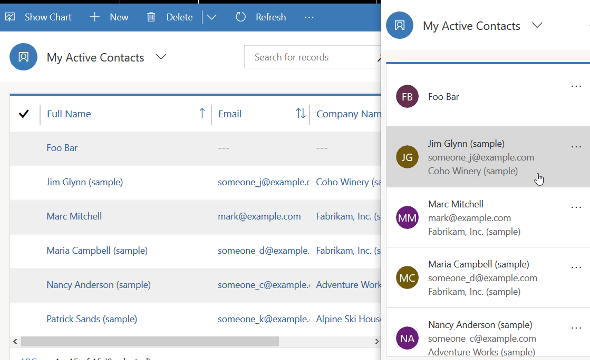590x360 pixels.
Task: Click the Delete trash can icon
Action: tap(151, 17)
